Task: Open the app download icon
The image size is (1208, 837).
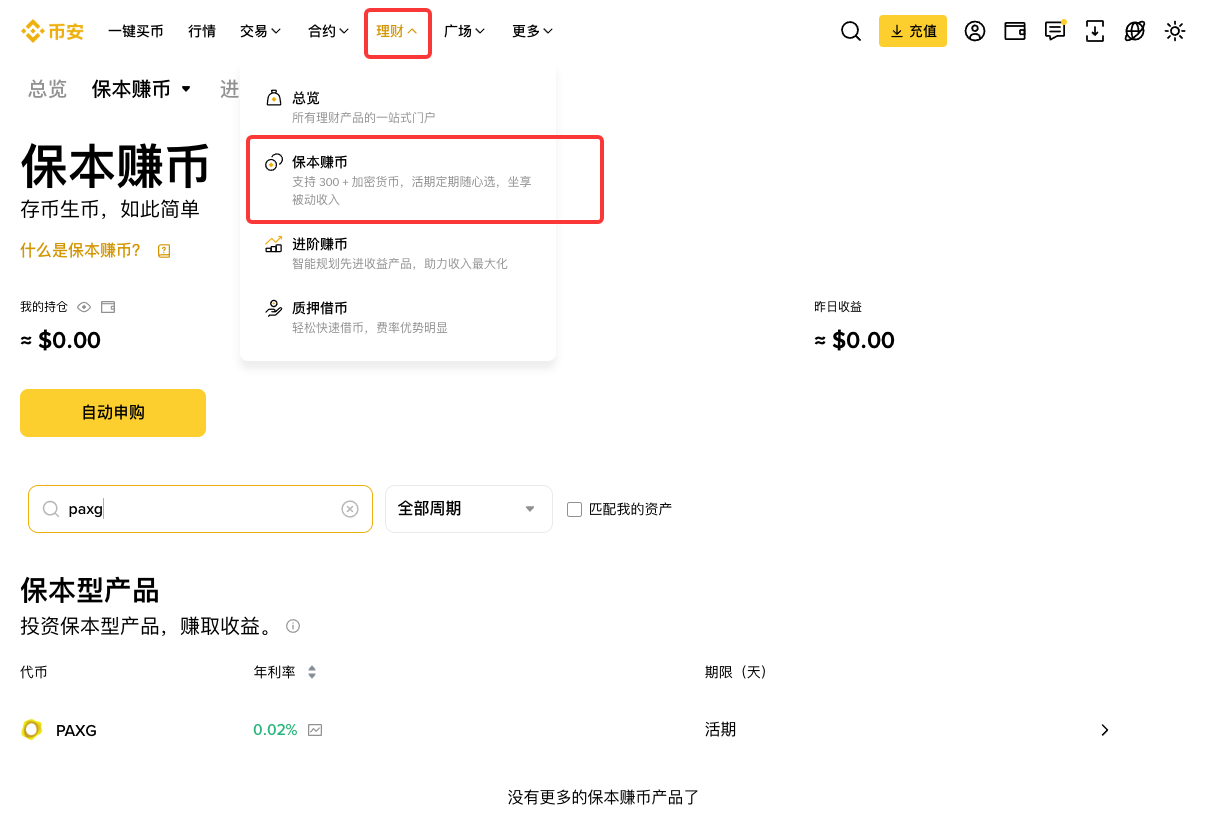Action: [1094, 31]
